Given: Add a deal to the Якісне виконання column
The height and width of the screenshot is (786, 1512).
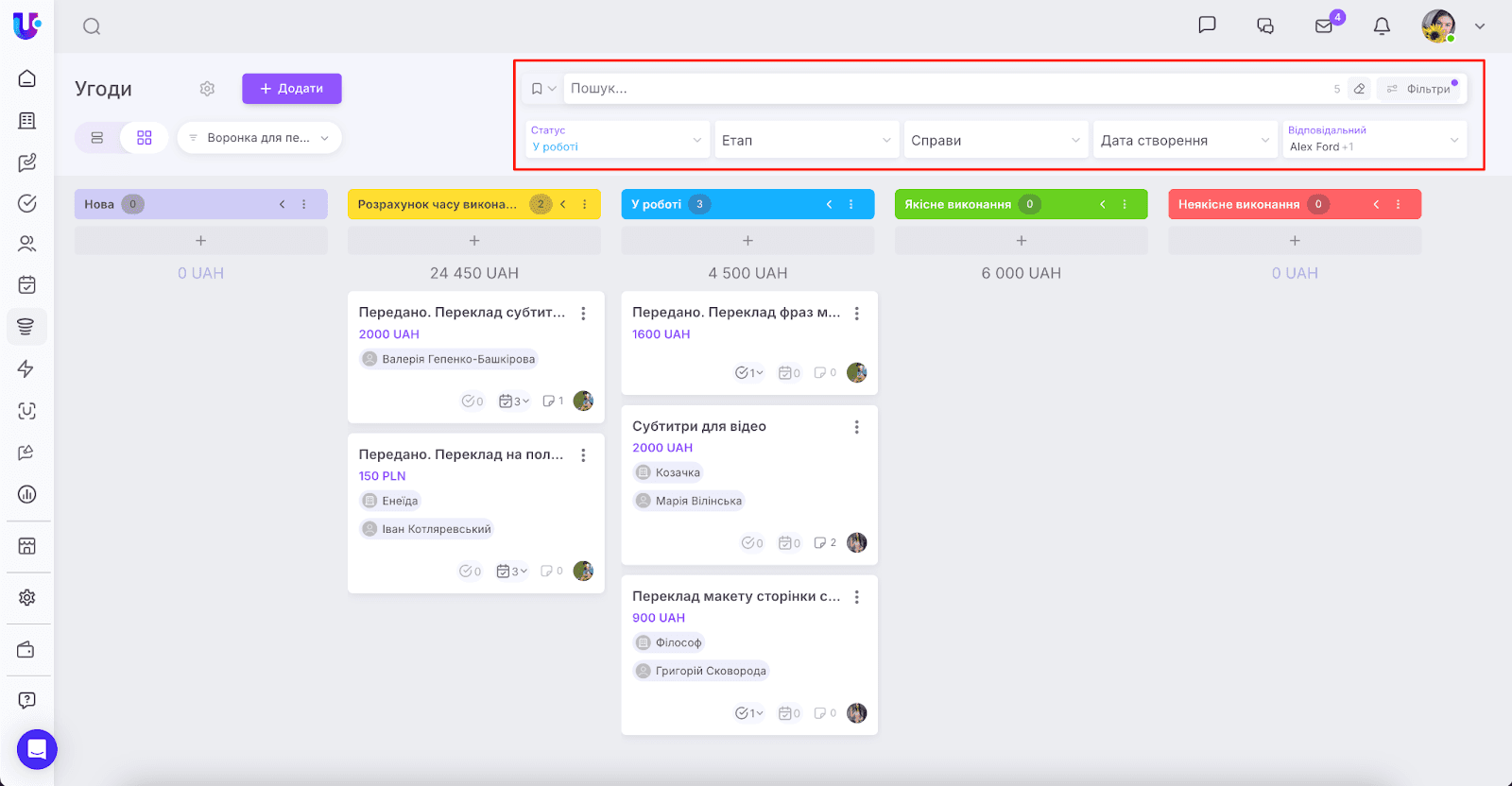Looking at the screenshot, I should point(1022,241).
